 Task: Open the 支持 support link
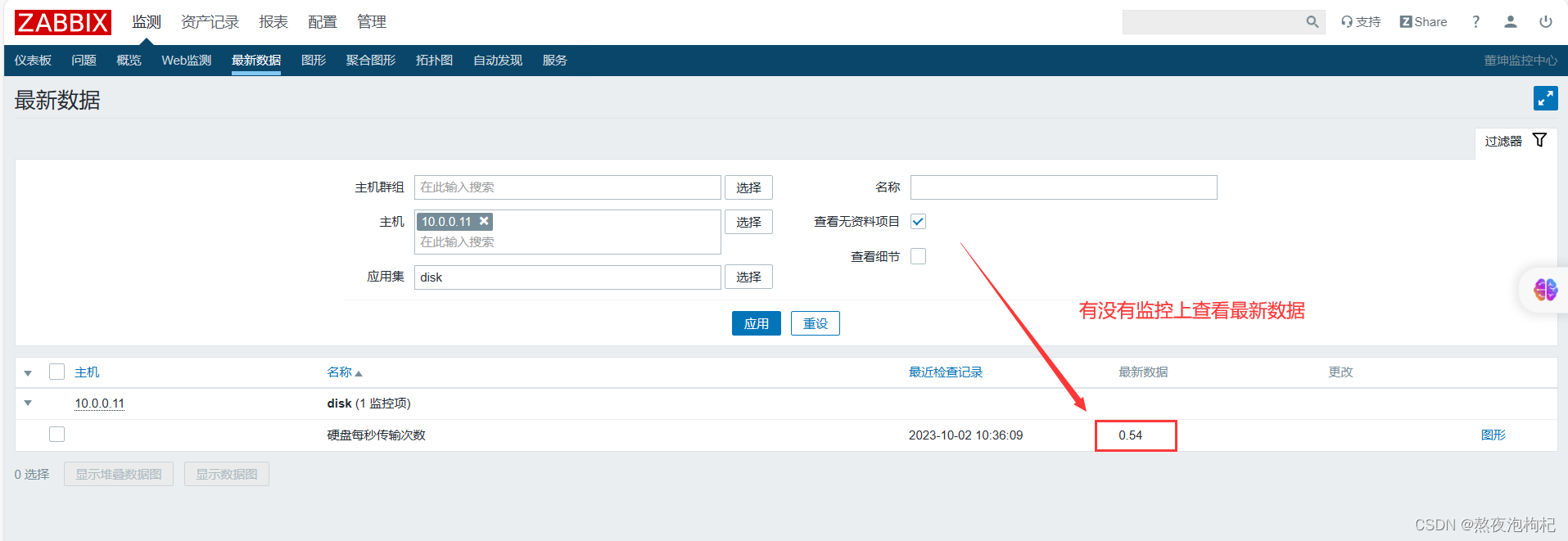pos(1360,22)
